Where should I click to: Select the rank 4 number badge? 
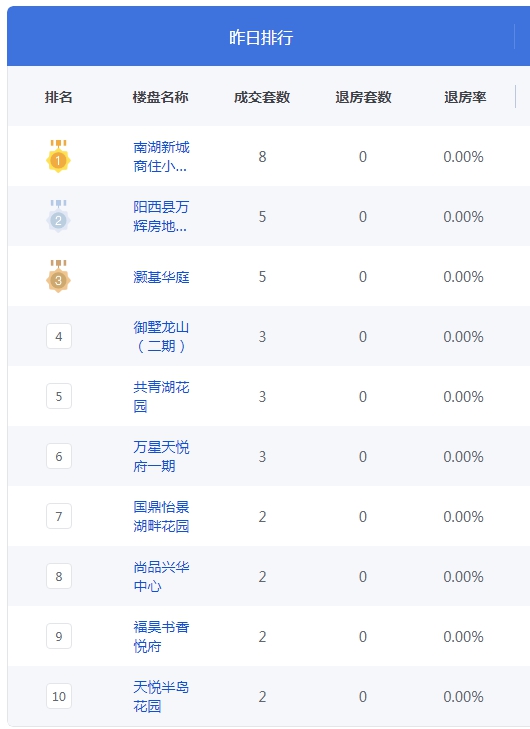tap(59, 336)
